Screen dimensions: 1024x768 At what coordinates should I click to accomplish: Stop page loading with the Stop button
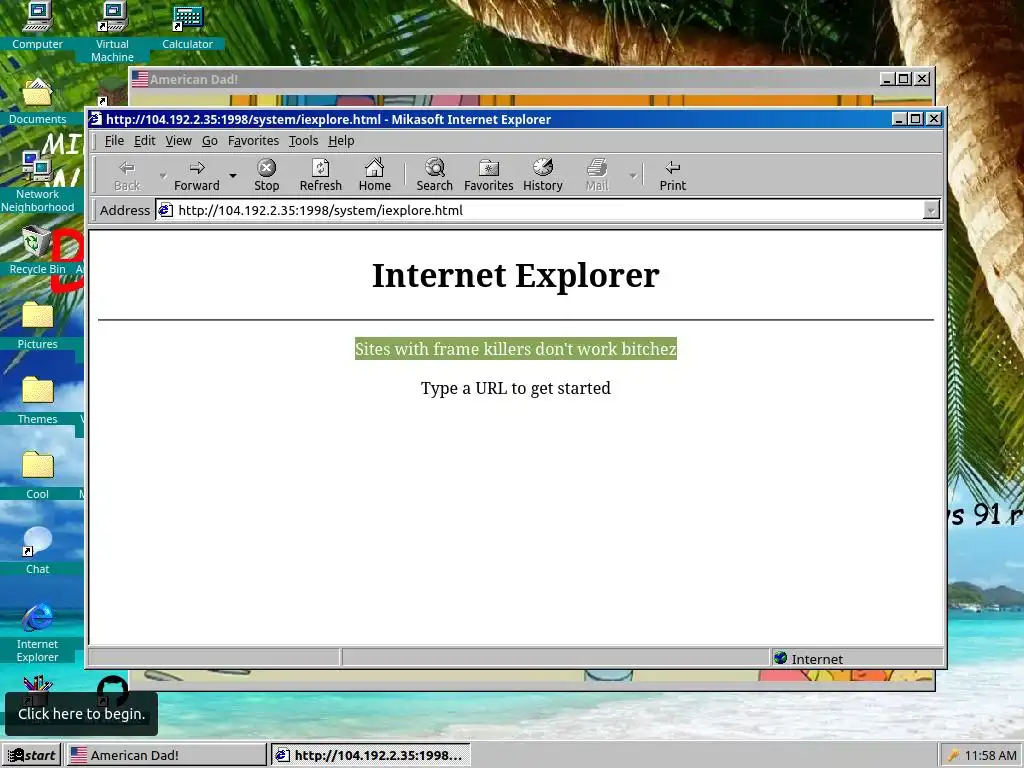pos(266,175)
